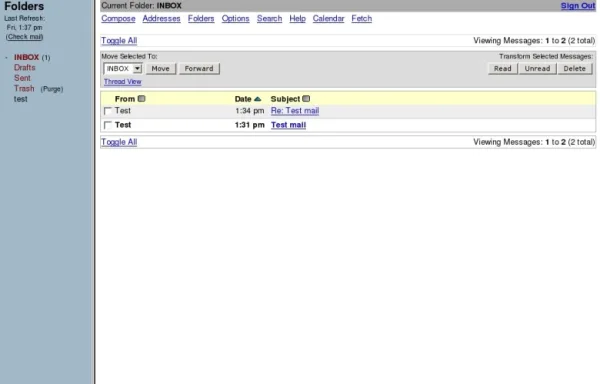Delete the selected messages

(x=574, y=68)
